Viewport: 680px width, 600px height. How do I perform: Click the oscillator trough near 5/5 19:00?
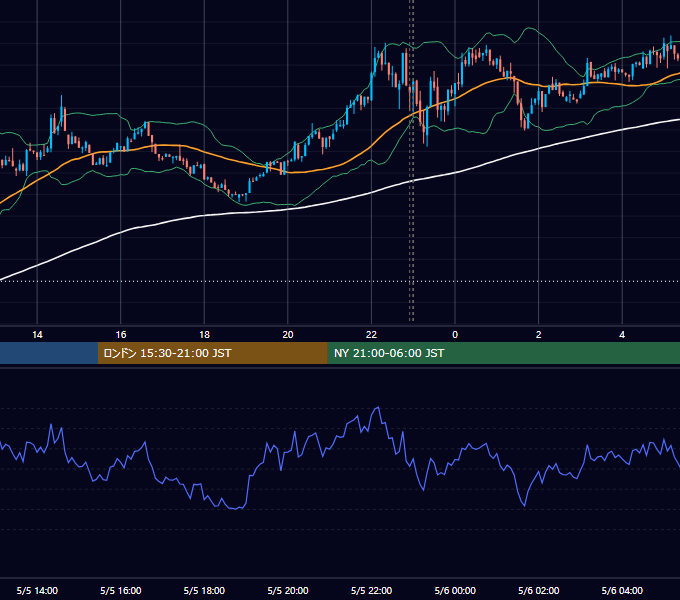235,509
